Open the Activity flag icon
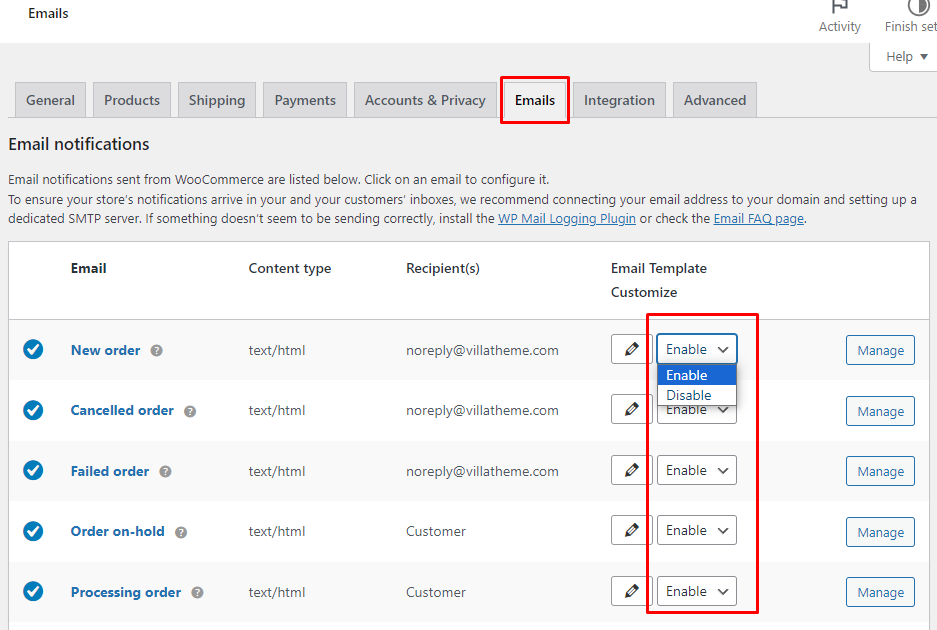Screen dimensions: 937x630 click(x=840, y=17)
